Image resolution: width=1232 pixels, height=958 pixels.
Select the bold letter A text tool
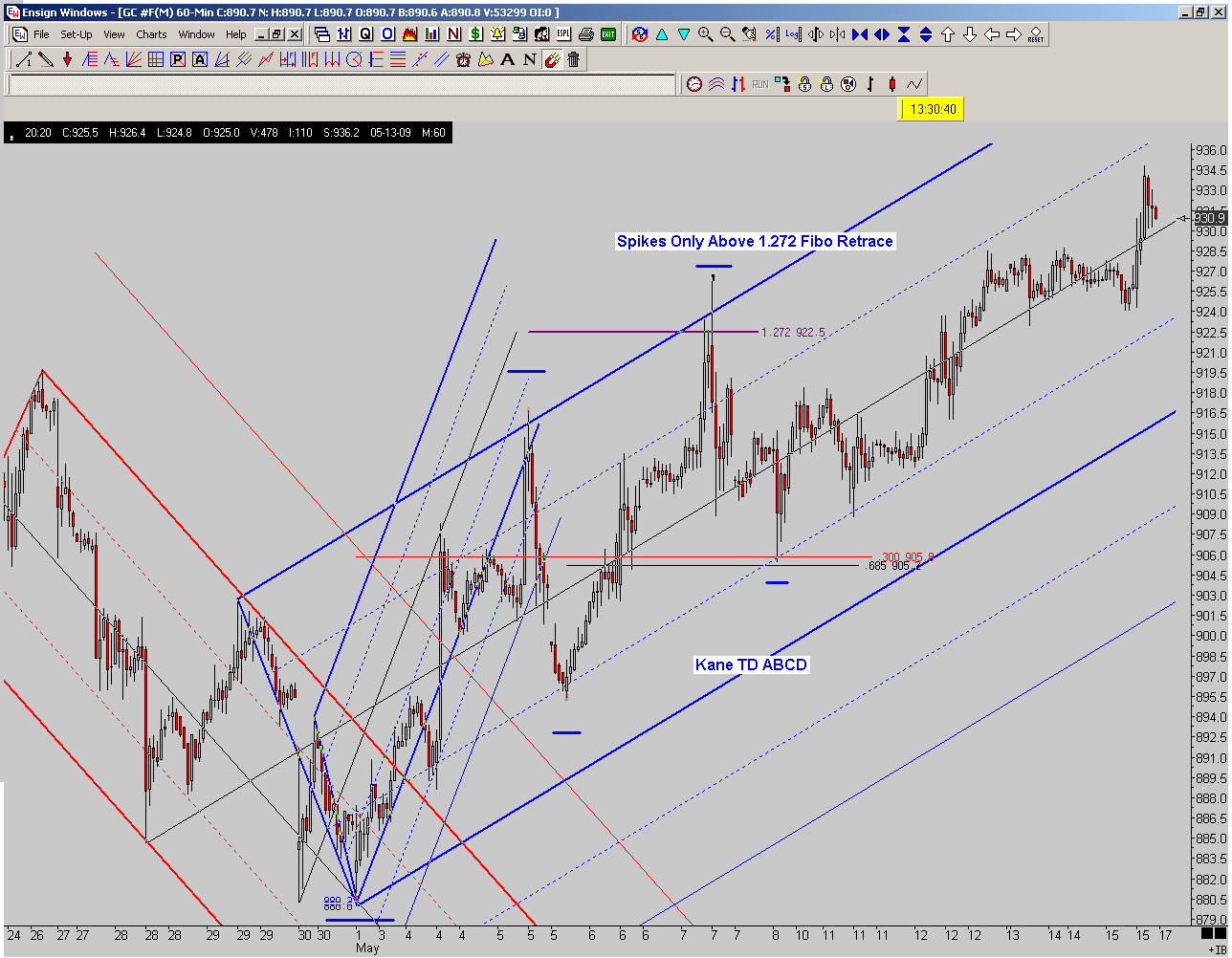[x=508, y=59]
